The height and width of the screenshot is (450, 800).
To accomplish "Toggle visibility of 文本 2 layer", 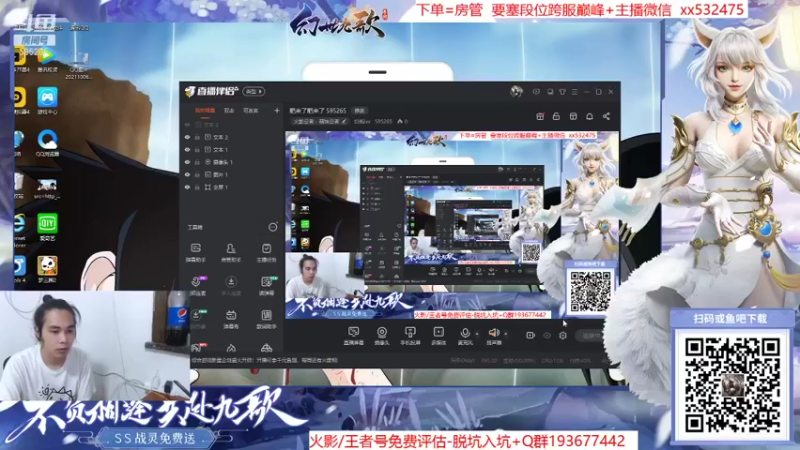I will pyautogui.click(x=187, y=137).
